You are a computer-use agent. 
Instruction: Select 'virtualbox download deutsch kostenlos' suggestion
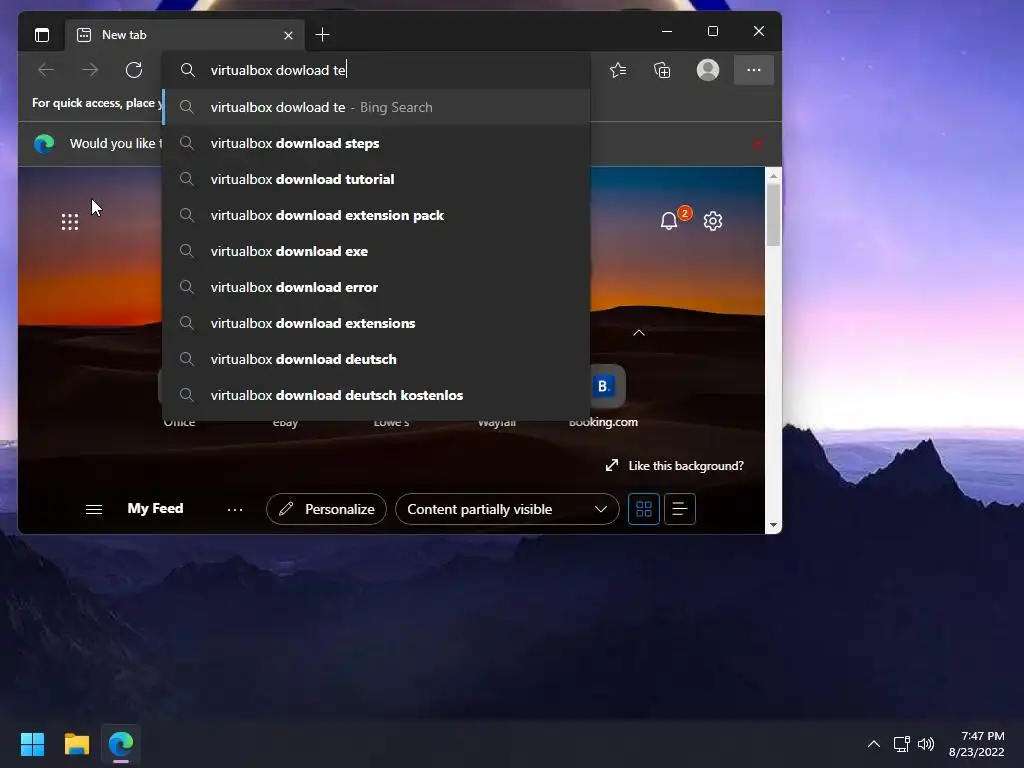376,394
